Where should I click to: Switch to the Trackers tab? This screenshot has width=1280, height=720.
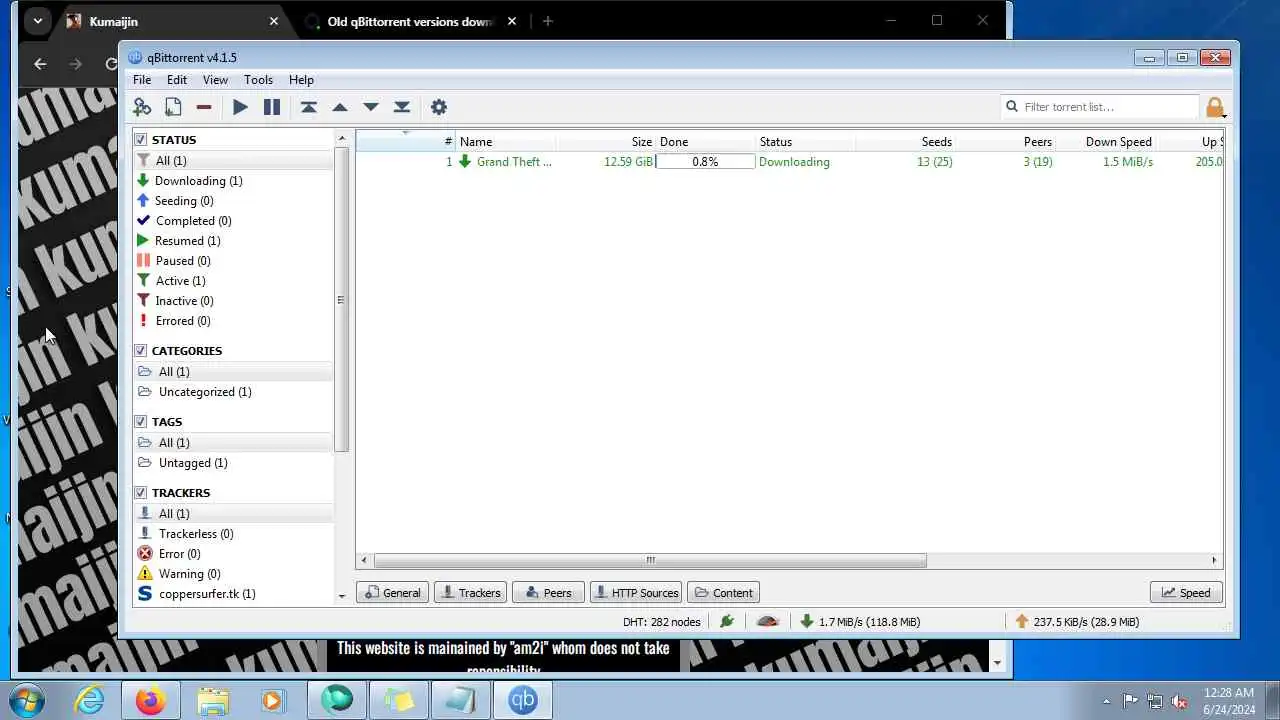(x=470, y=593)
